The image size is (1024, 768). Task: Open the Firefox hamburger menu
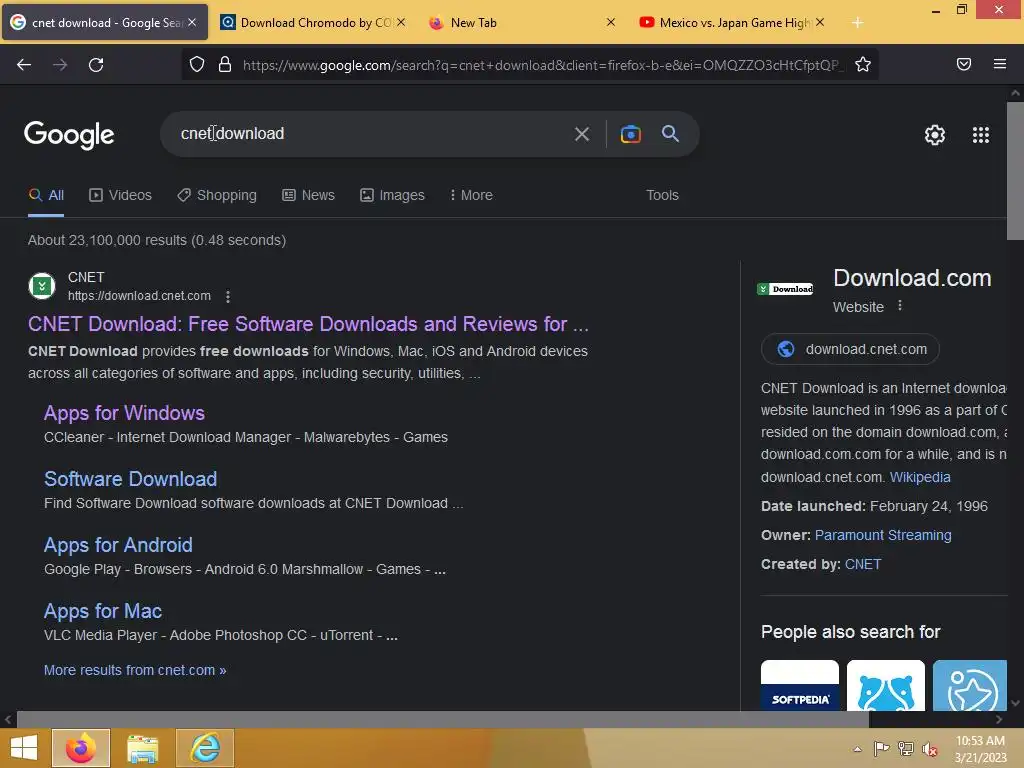point(999,64)
